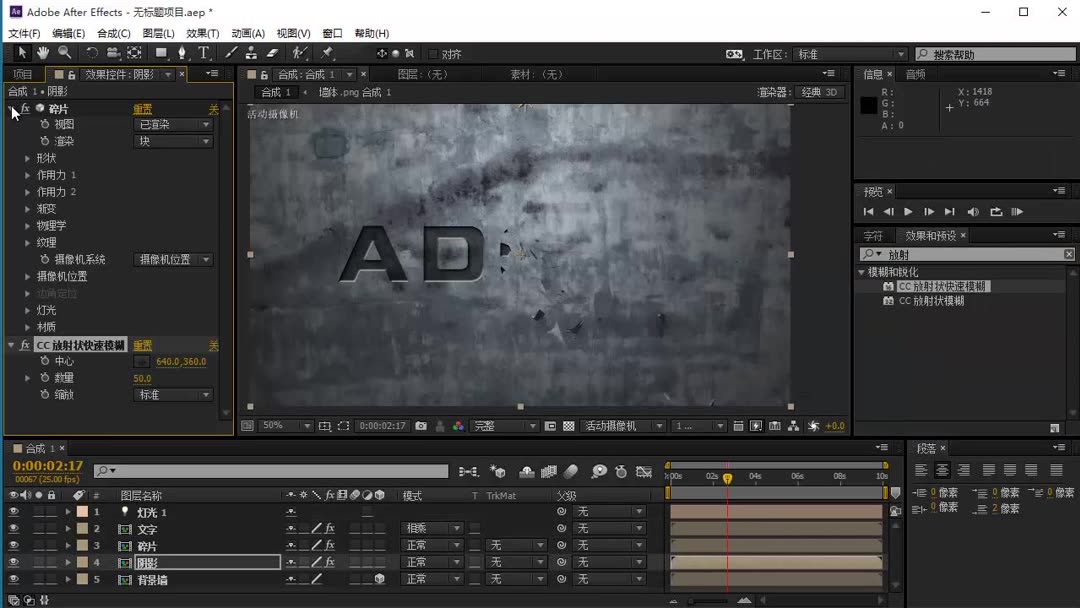Image resolution: width=1080 pixels, height=608 pixels.
Task: Hide the 背景墙 layer visibility eye
Action: click(x=13, y=579)
